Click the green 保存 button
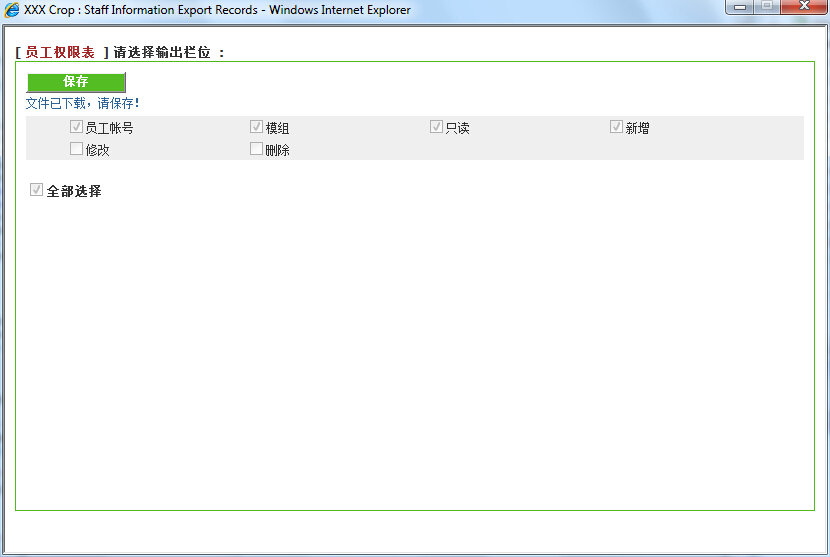The image size is (830, 557). click(x=76, y=82)
